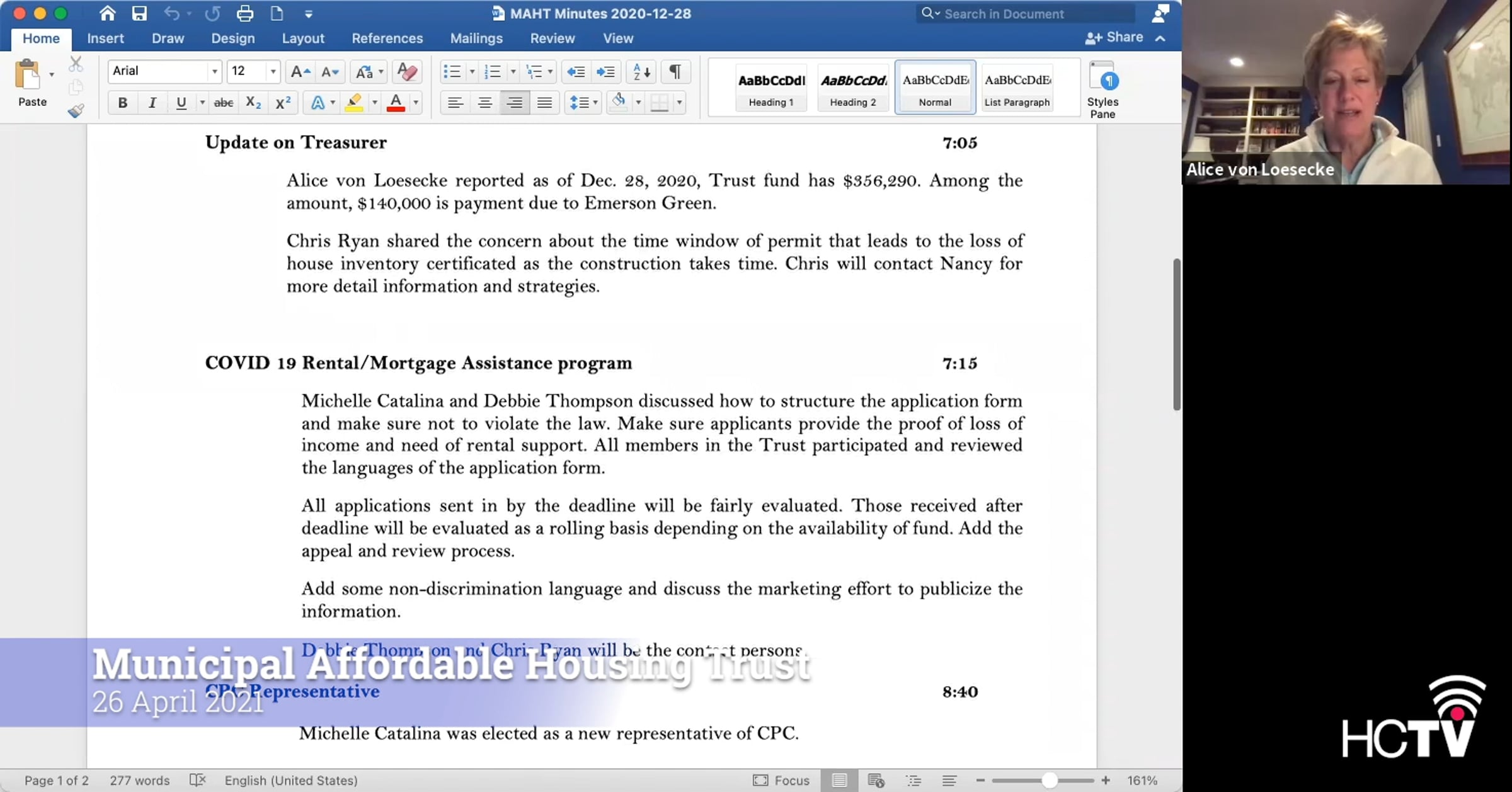Image resolution: width=1512 pixels, height=792 pixels.
Task: Undo the last action
Action: (171, 13)
